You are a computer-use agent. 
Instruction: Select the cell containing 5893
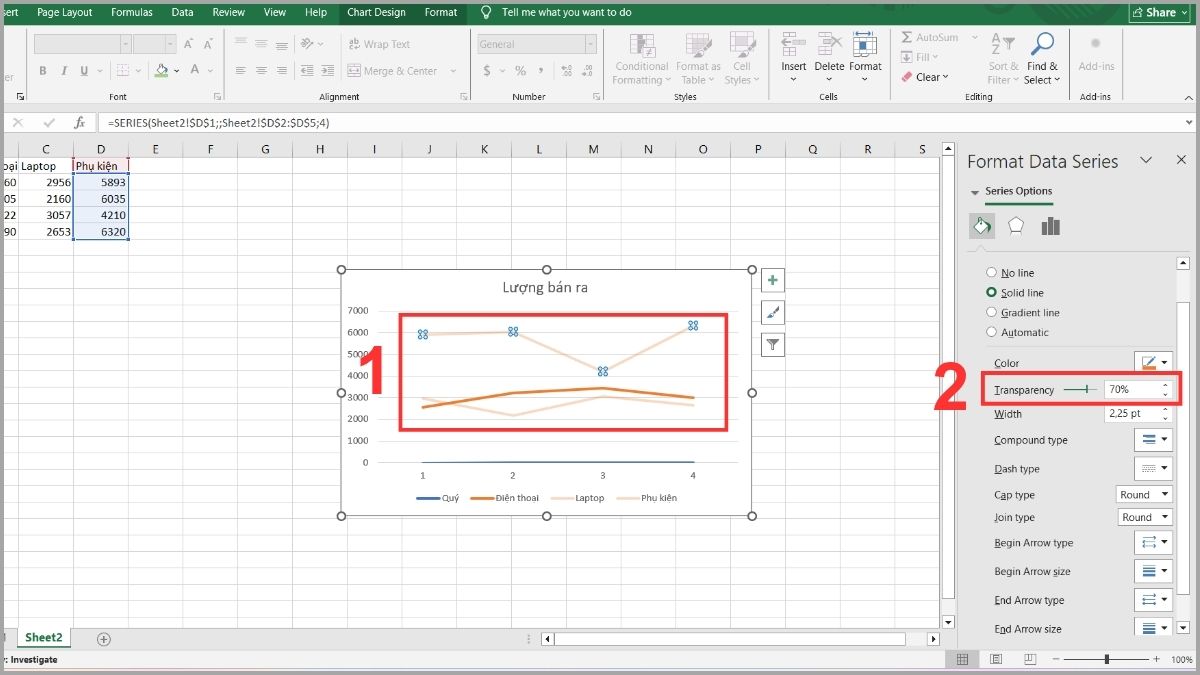[101, 182]
